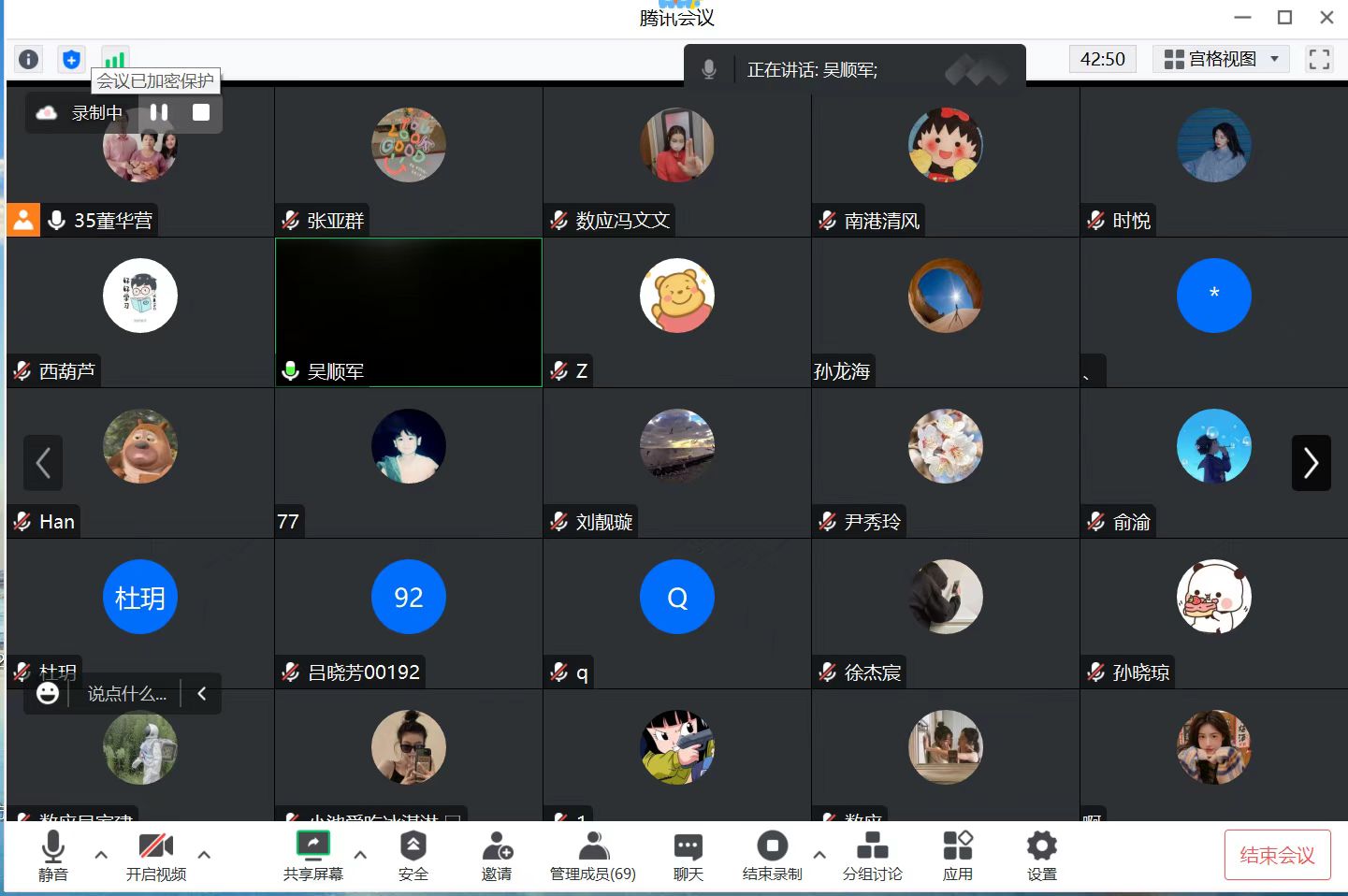1348x896 pixels.
Task: Stop recording with the square button
Action: [x=201, y=113]
